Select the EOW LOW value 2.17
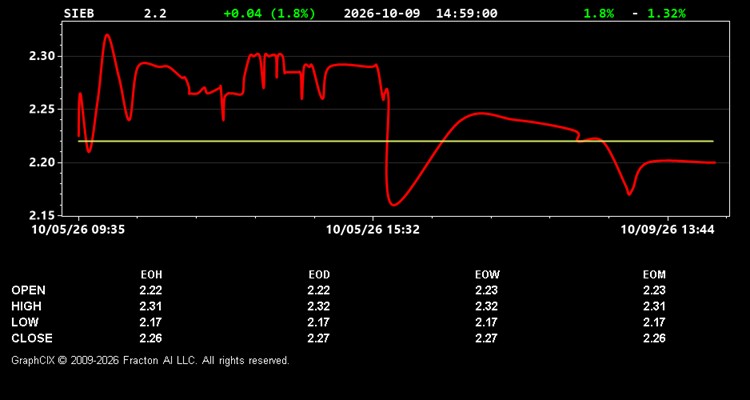 [486, 322]
